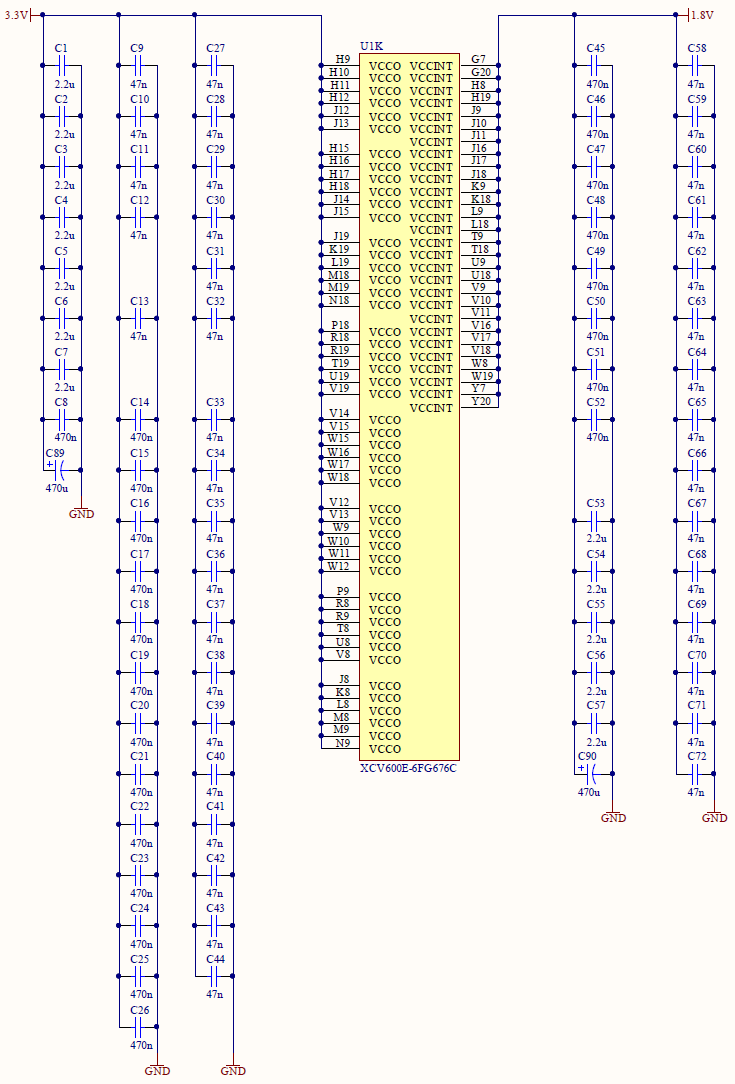Screen dimensions: 735x1084
Task: Click the C69 designator label
Action: 697,604
